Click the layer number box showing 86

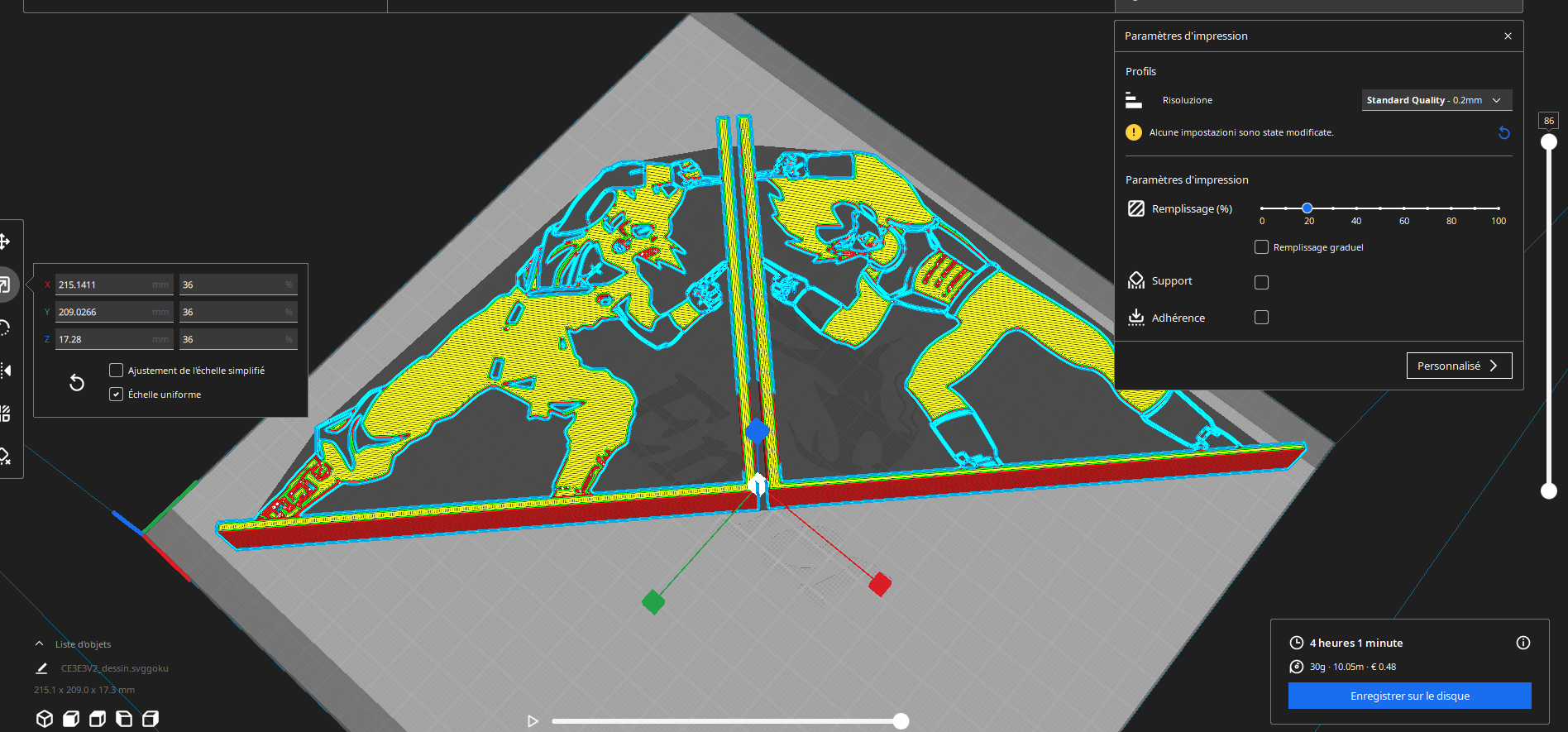[1549, 121]
